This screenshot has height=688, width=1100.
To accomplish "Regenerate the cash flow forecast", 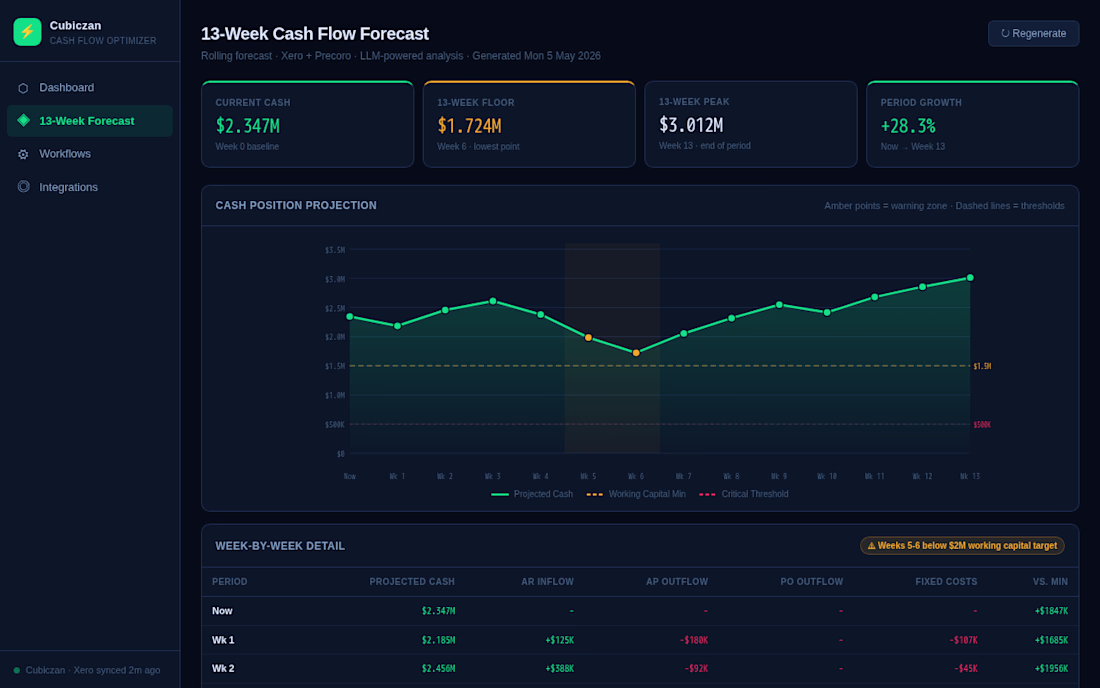I will pos(1033,34).
